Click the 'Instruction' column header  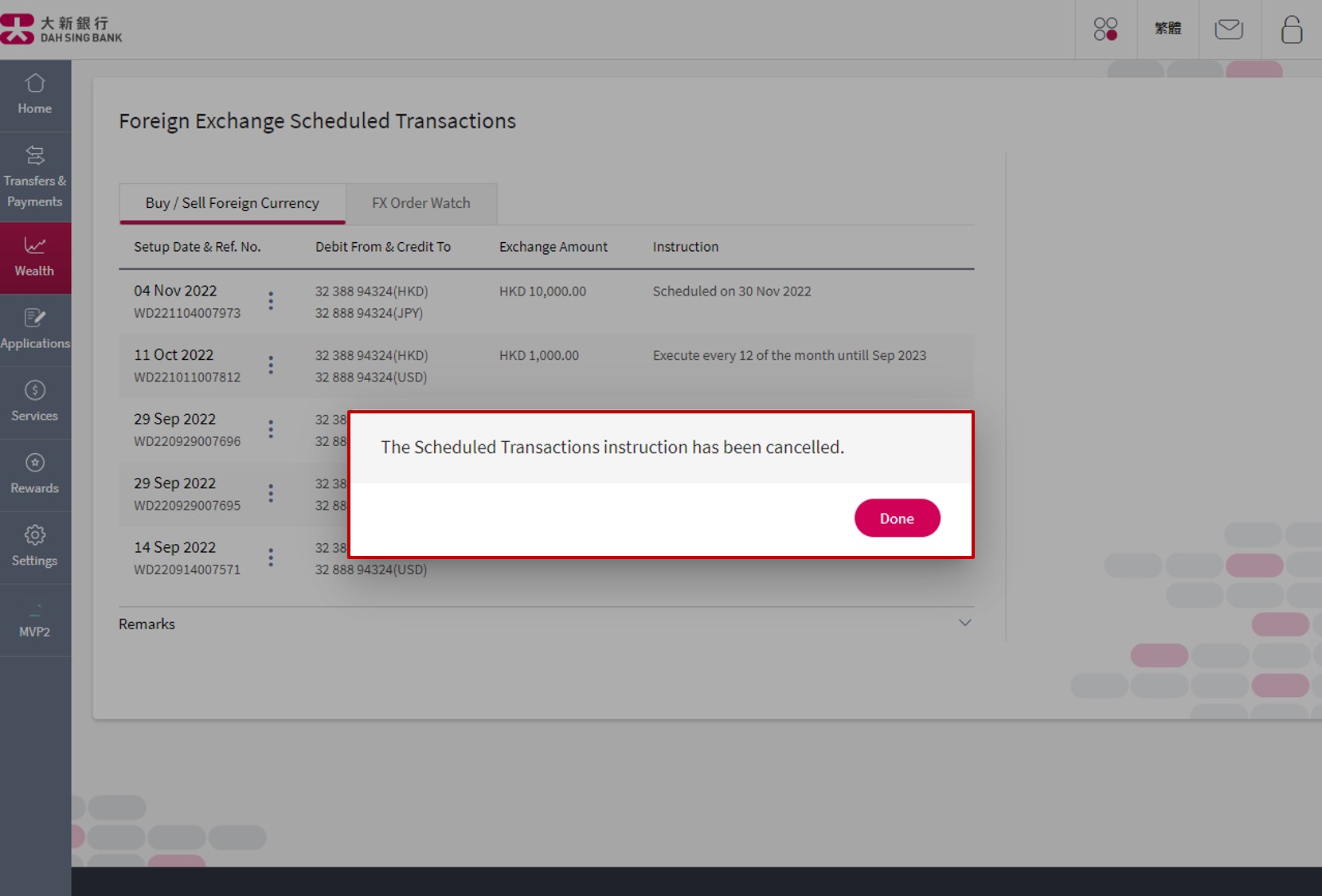click(686, 247)
